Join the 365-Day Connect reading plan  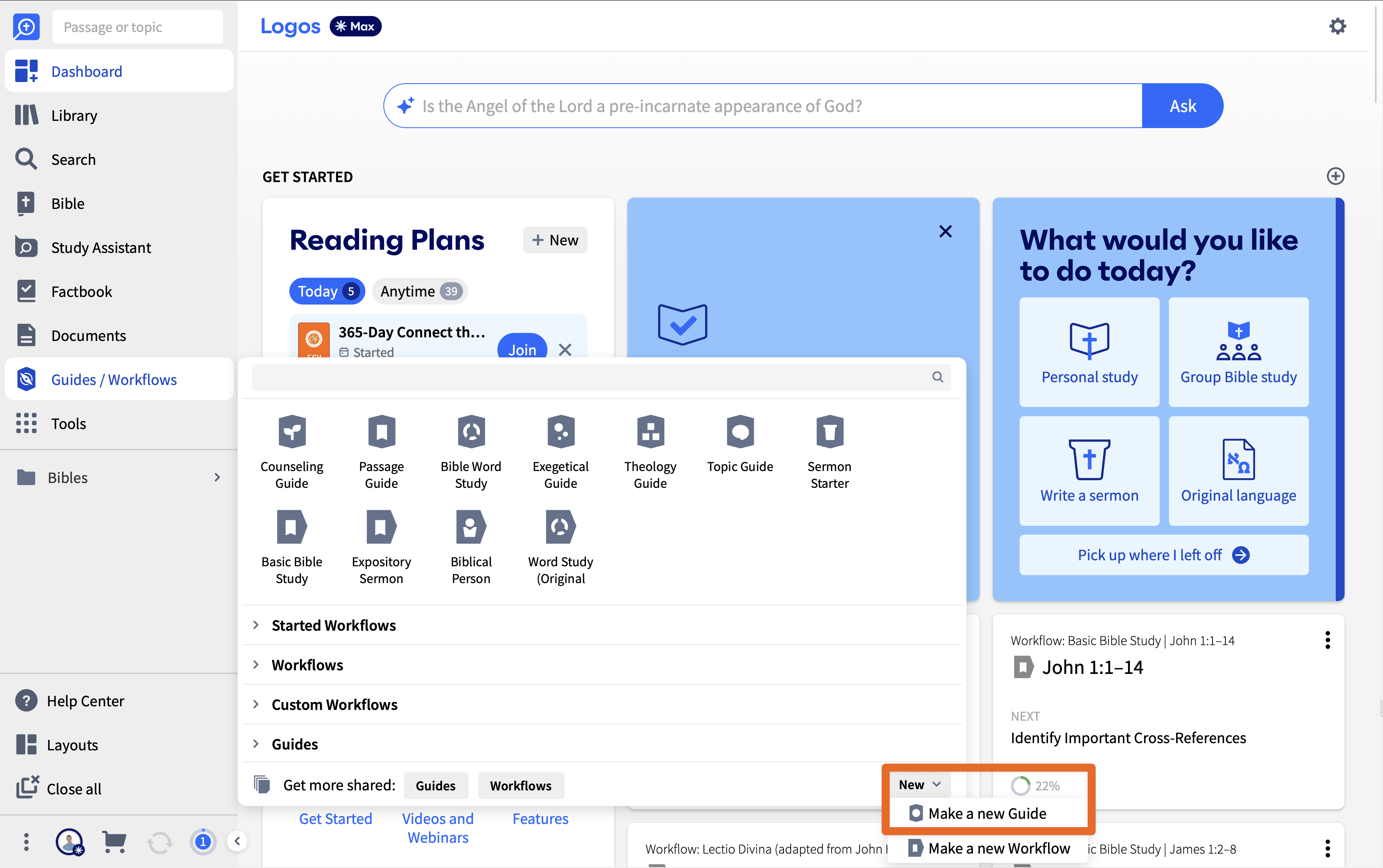(x=522, y=349)
